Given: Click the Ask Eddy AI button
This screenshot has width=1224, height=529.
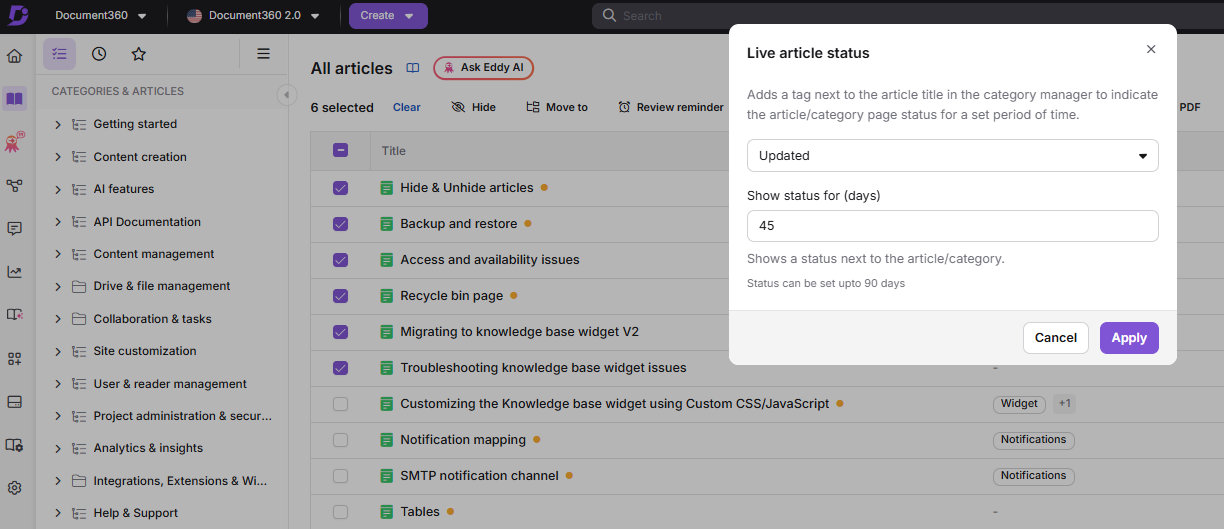Looking at the screenshot, I should [x=483, y=68].
